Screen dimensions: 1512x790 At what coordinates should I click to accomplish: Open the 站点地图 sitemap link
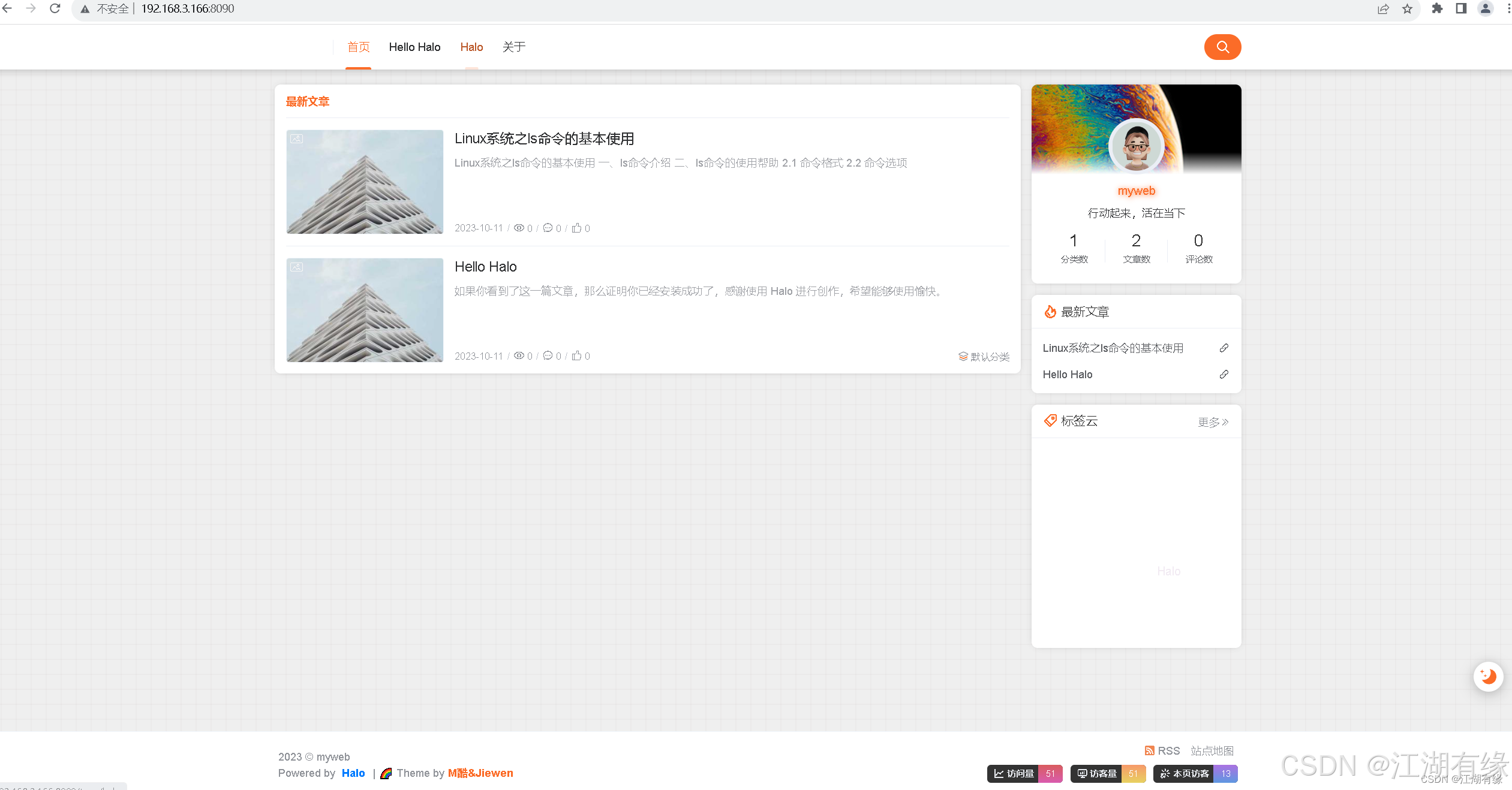point(1212,750)
